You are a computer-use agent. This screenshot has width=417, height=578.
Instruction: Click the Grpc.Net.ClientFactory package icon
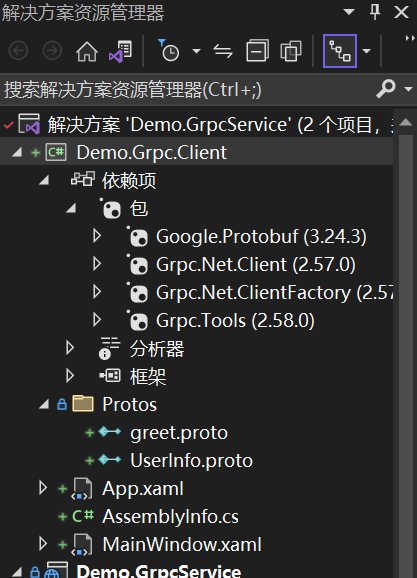coord(138,293)
